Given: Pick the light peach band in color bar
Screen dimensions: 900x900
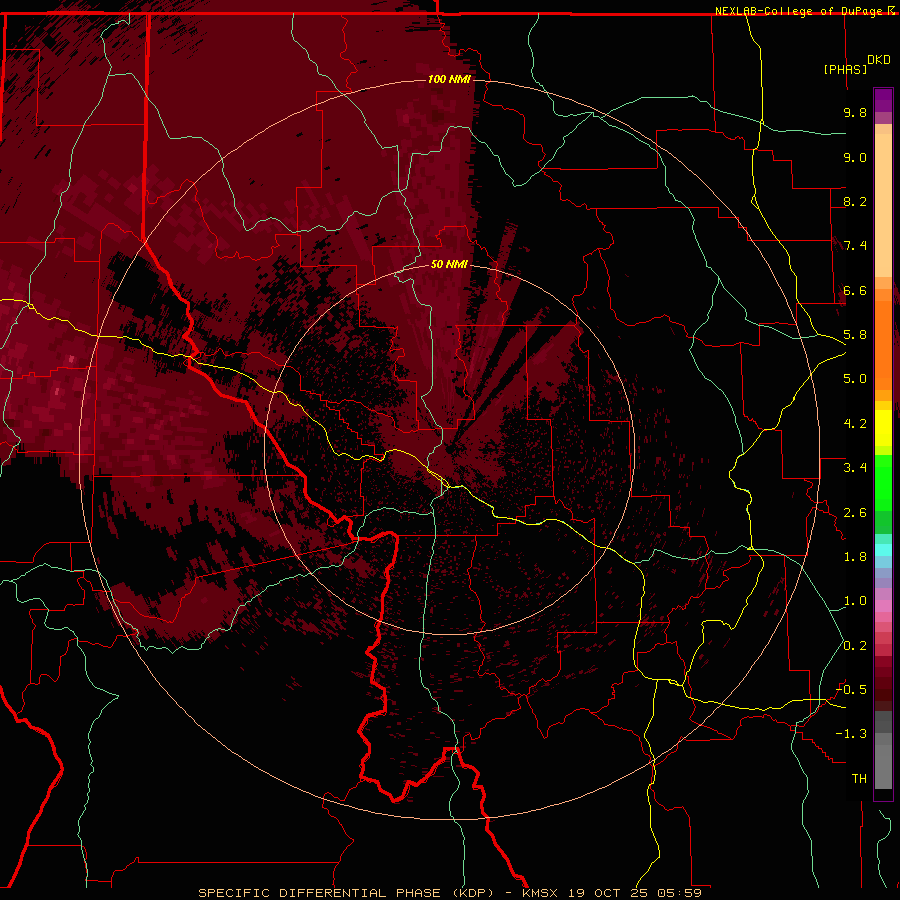Looking at the screenshot, I should tap(883, 205).
